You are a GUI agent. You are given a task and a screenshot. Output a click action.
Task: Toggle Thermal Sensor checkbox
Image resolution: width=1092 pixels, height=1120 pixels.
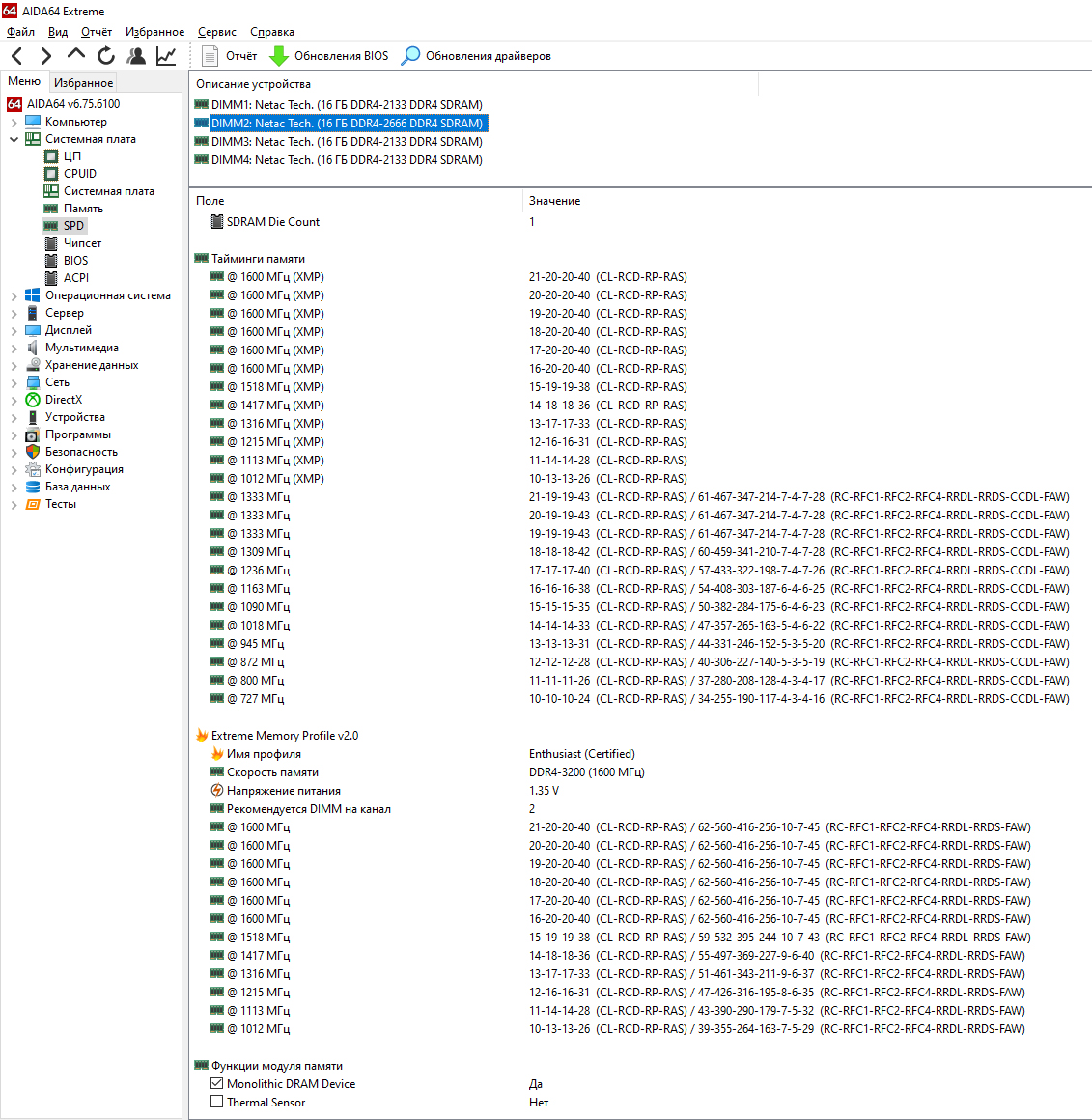[x=217, y=1103]
